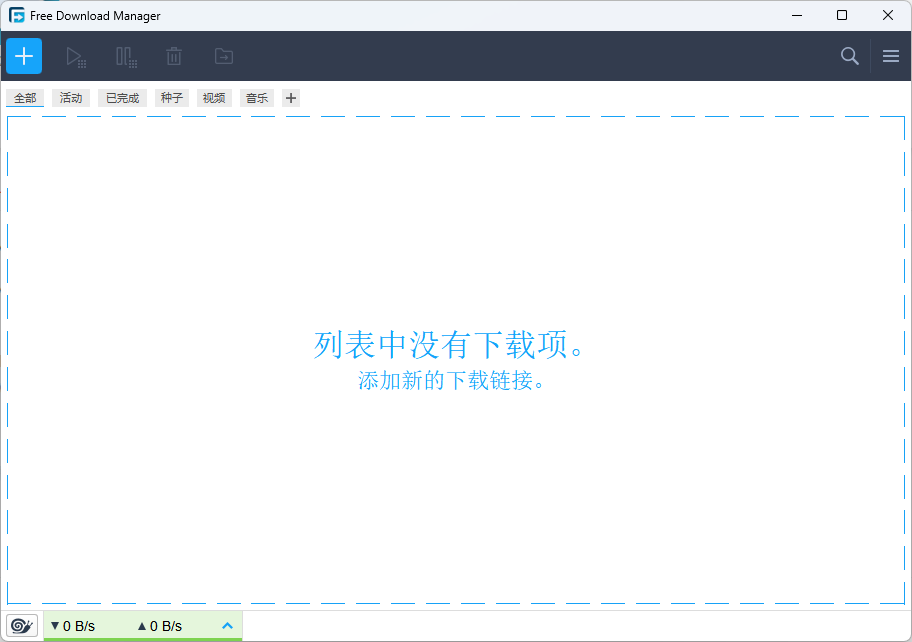The width and height of the screenshot is (912, 642).
Task: Switch to the 活动 tab
Action: (x=71, y=98)
